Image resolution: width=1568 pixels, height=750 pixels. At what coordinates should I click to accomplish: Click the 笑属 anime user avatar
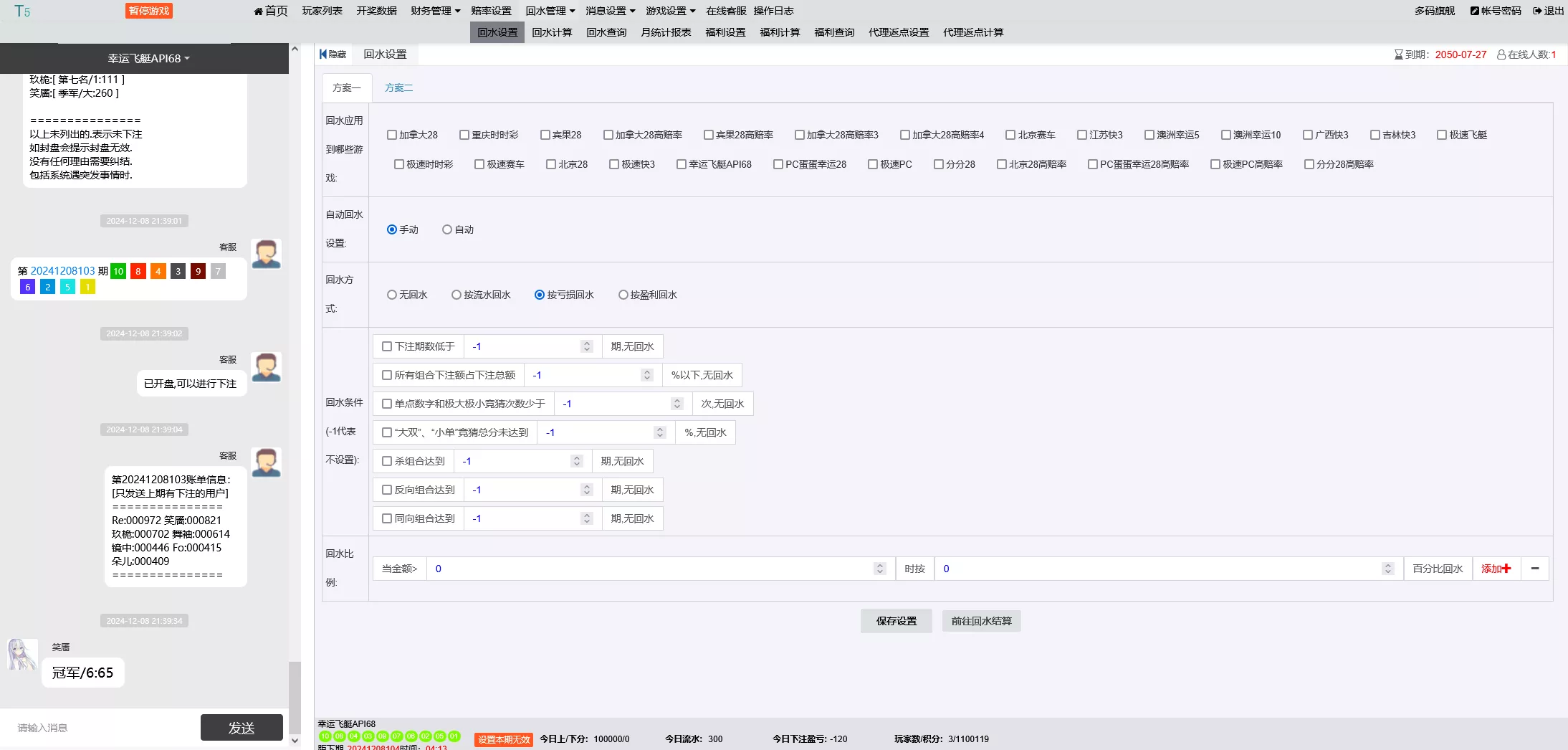point(21,655)
